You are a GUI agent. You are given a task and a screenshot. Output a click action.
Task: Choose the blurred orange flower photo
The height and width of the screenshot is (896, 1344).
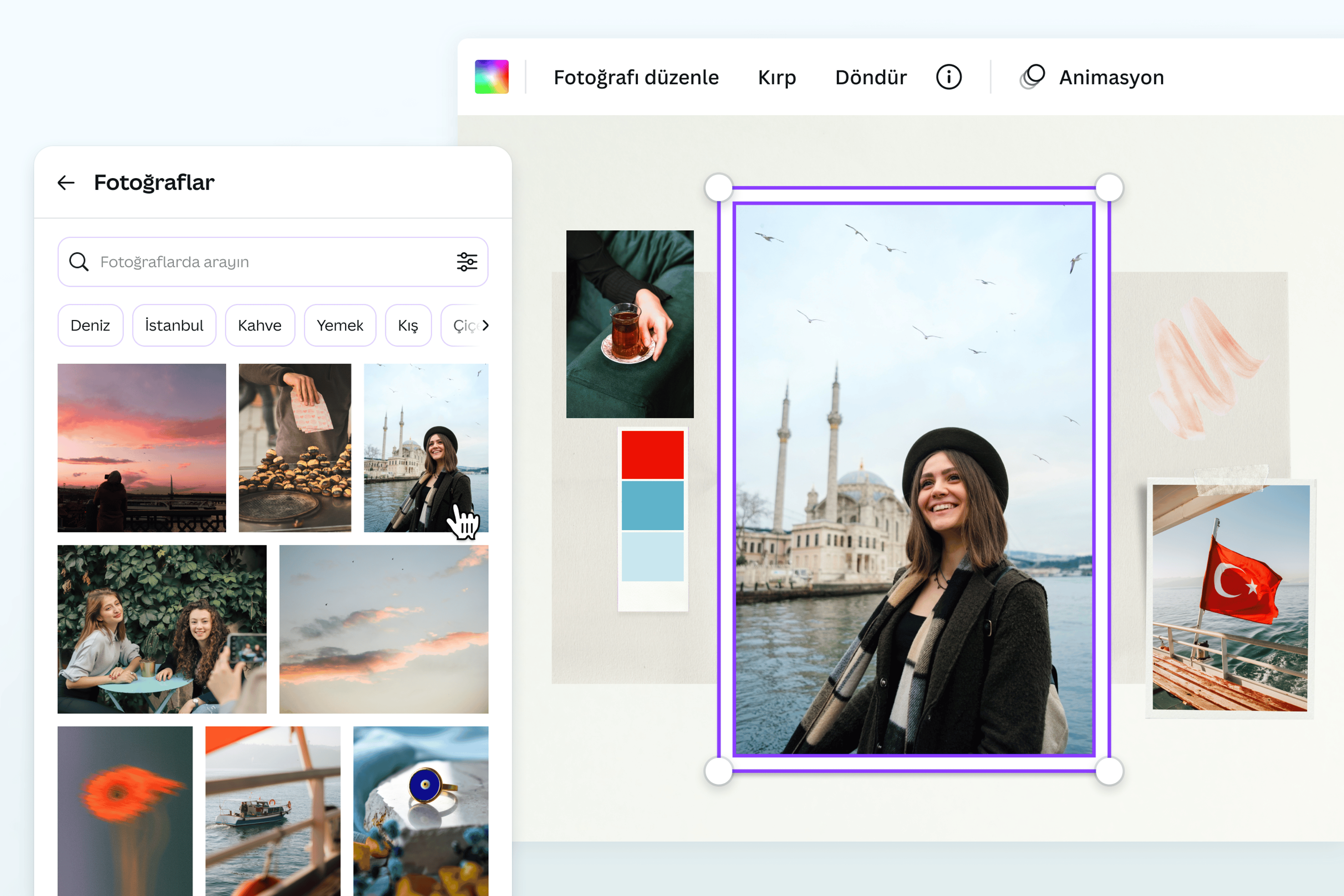pos(125,811)
